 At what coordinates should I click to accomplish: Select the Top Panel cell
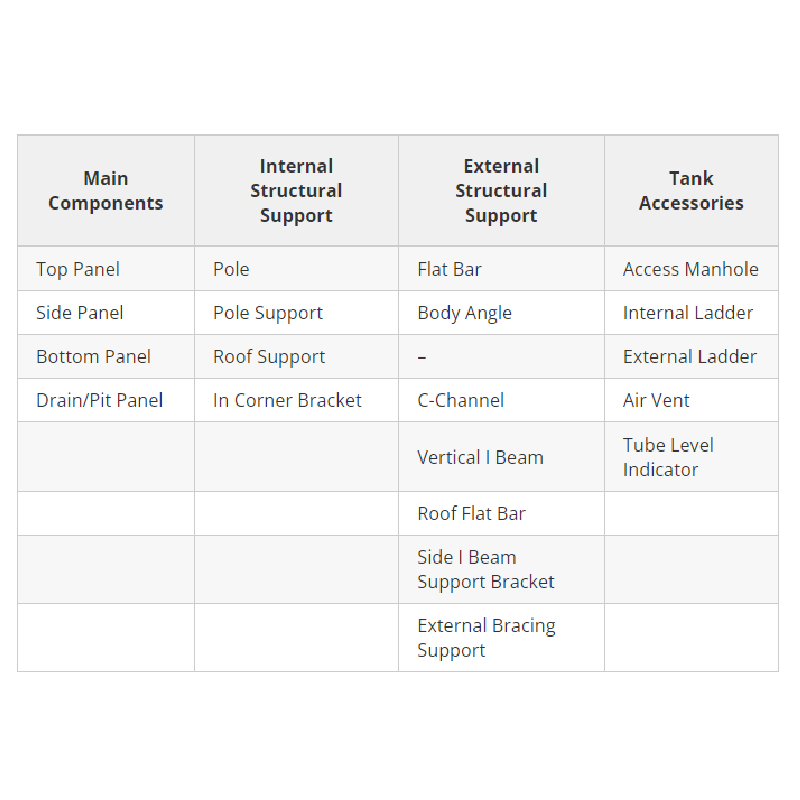pos(78,269)
